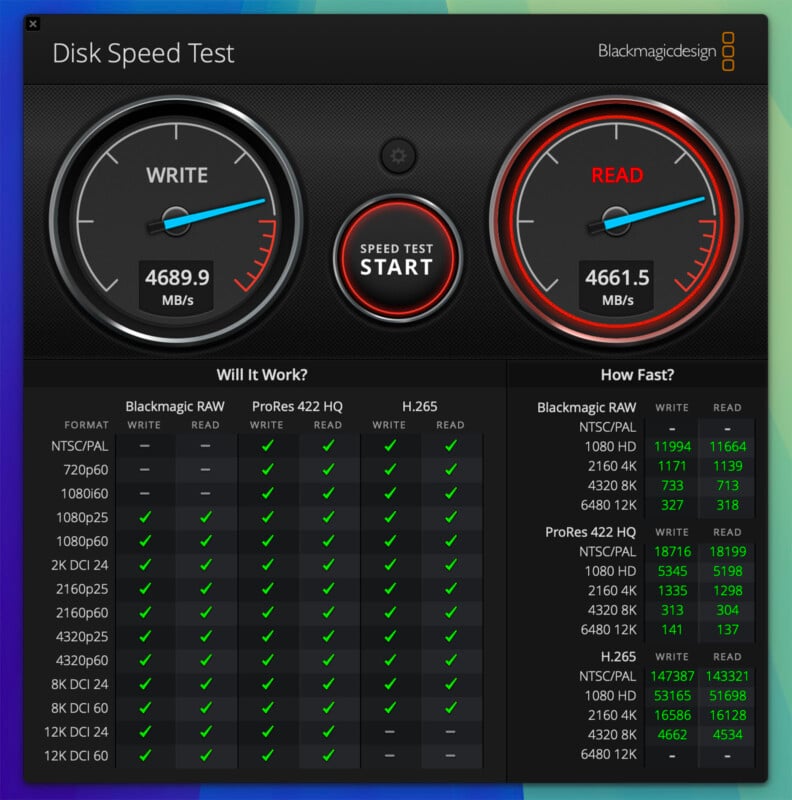
Task: Click H.265 heading in How Fast panel
Action: tap(618, 657)
